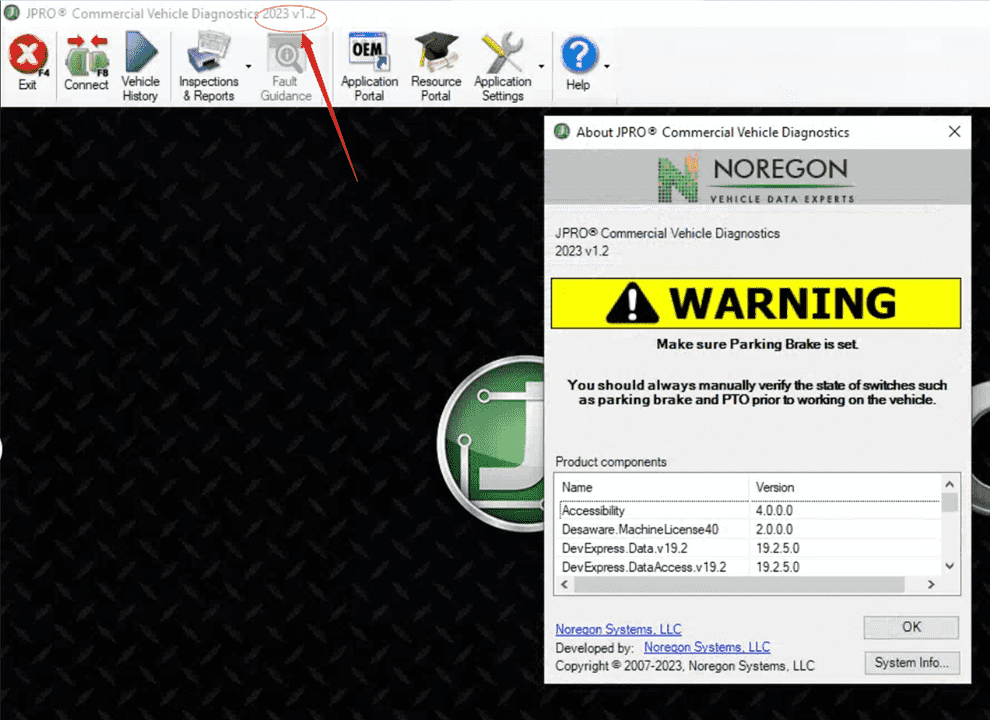Open Inspections & Reports icon
The image size is (990, 720).
[x=209, y=52]
